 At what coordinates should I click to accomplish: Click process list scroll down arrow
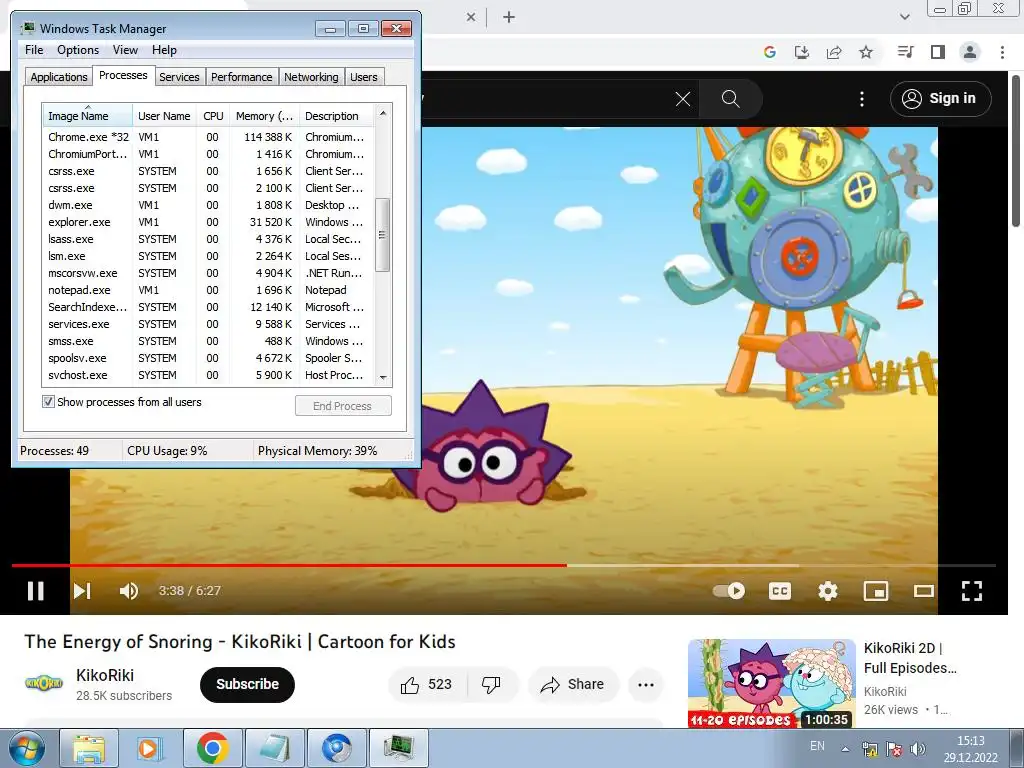(383, 377)
